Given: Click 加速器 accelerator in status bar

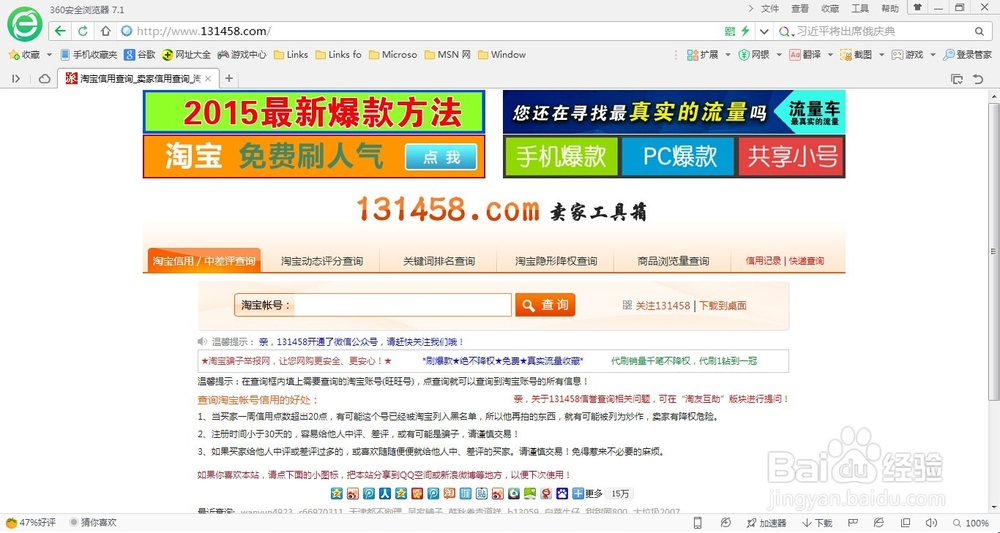Looking at the screenshot, I should (x=766, y=523).
